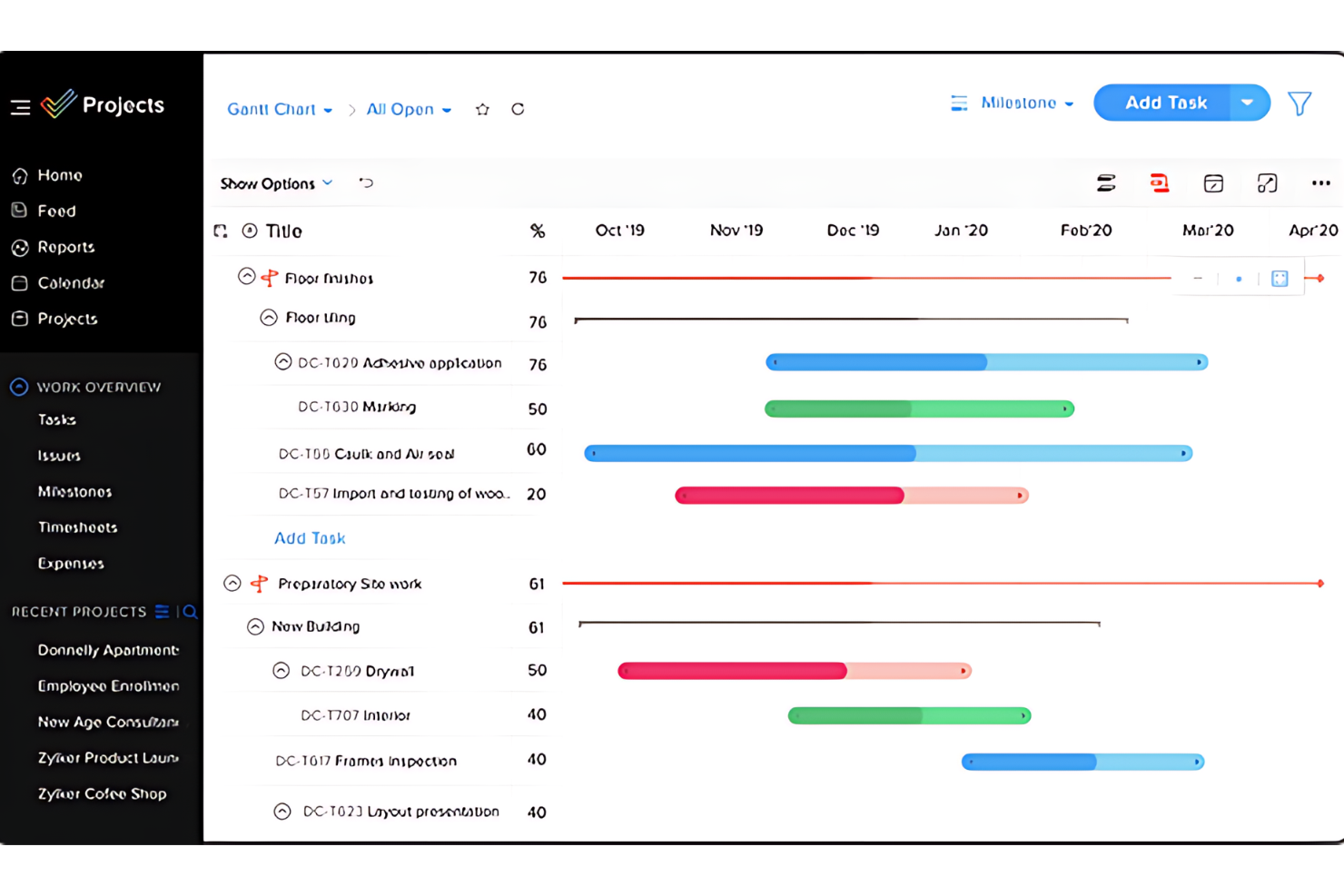
Task: Open the Timesheets section under Work Overview
Action: (x=77, y=527)
